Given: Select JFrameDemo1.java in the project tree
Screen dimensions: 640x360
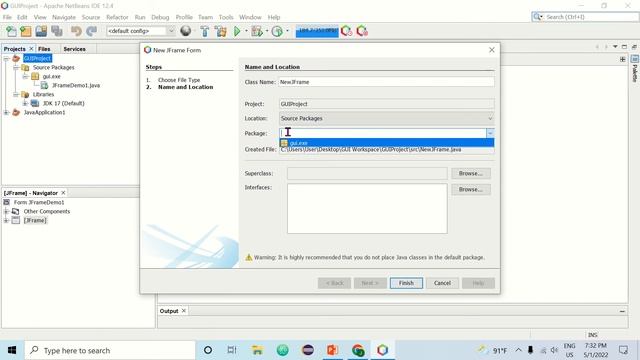Looking at the screenshot, I should tap(76, 85).
